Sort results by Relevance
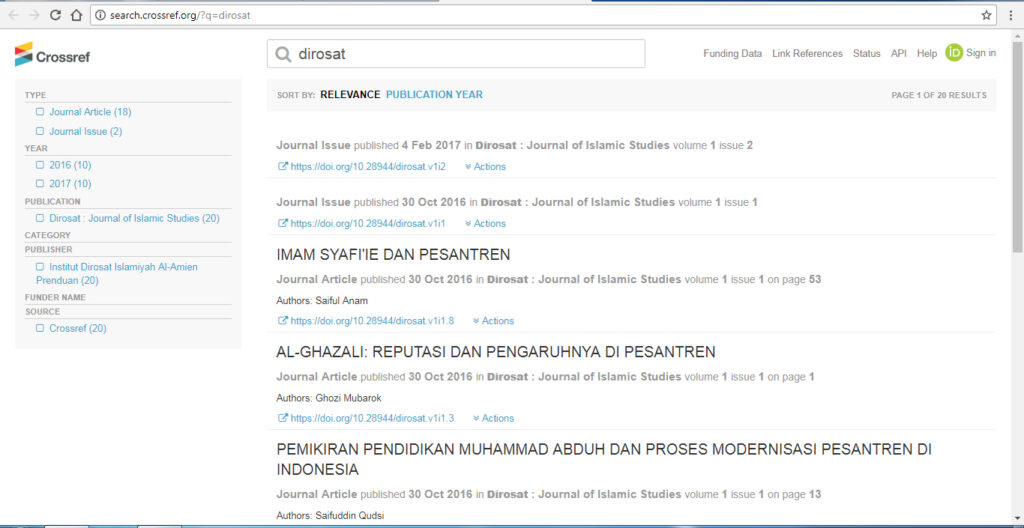 pyautogui.click(x=350, y=95)
